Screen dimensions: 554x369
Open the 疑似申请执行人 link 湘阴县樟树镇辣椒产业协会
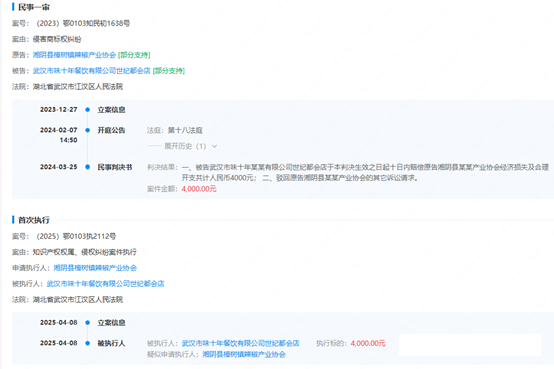[x=244, y=354]
